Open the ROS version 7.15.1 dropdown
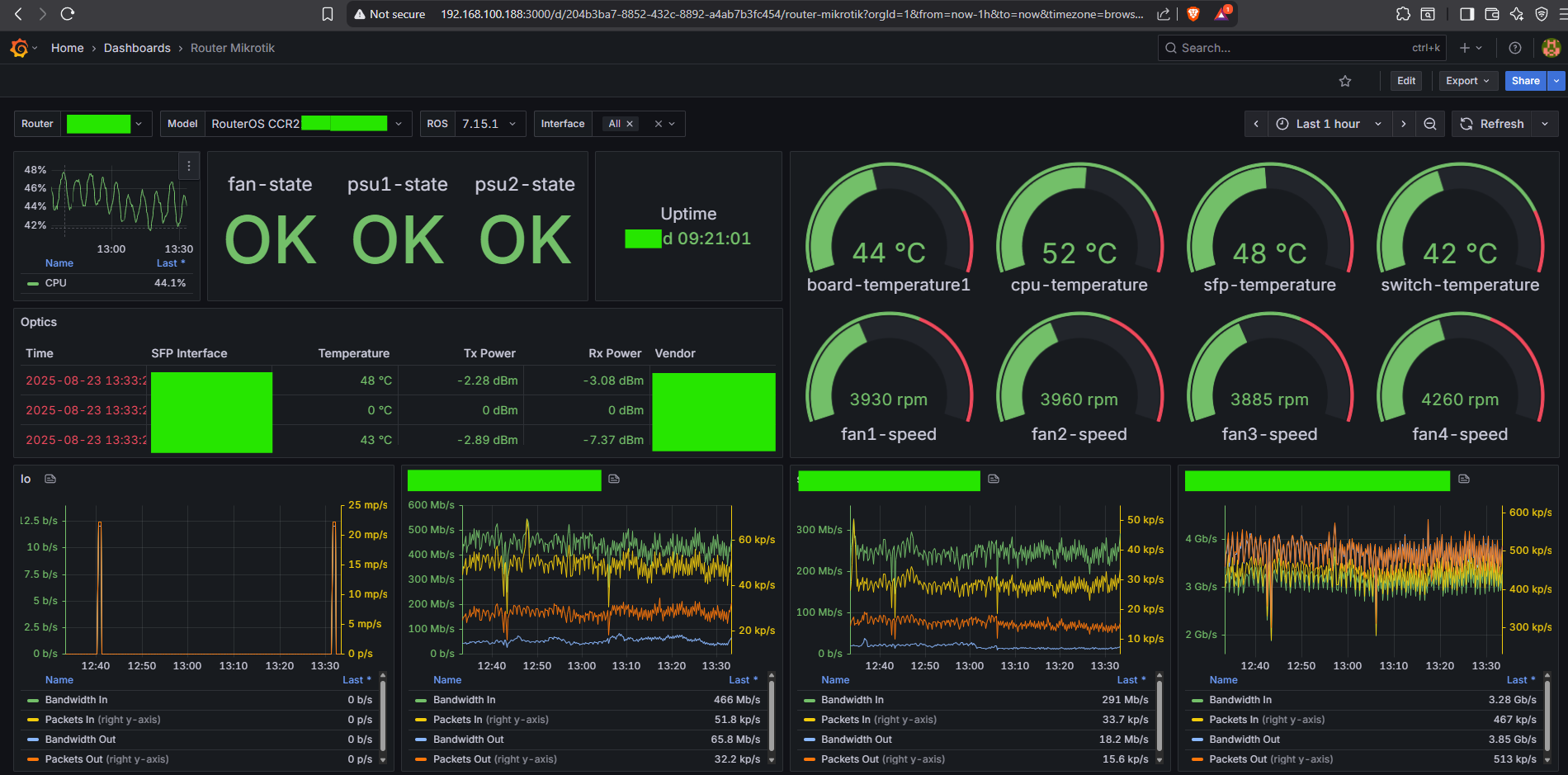1568x775 pixels. [489, 124]
